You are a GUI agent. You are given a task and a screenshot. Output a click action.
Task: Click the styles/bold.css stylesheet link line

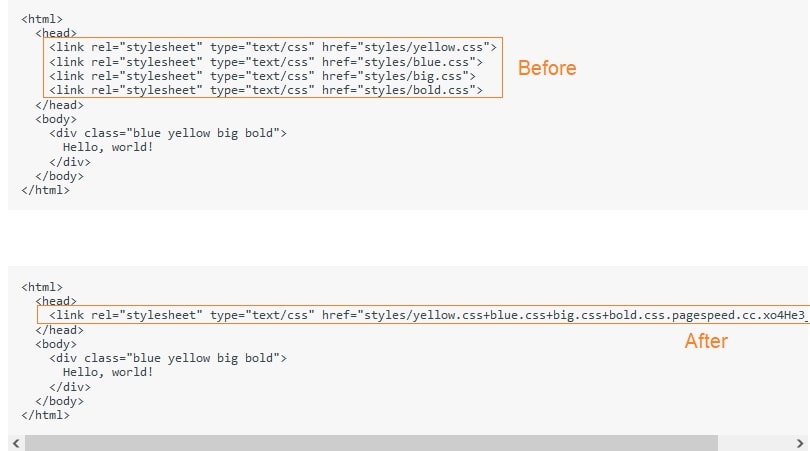click(266, 90)
